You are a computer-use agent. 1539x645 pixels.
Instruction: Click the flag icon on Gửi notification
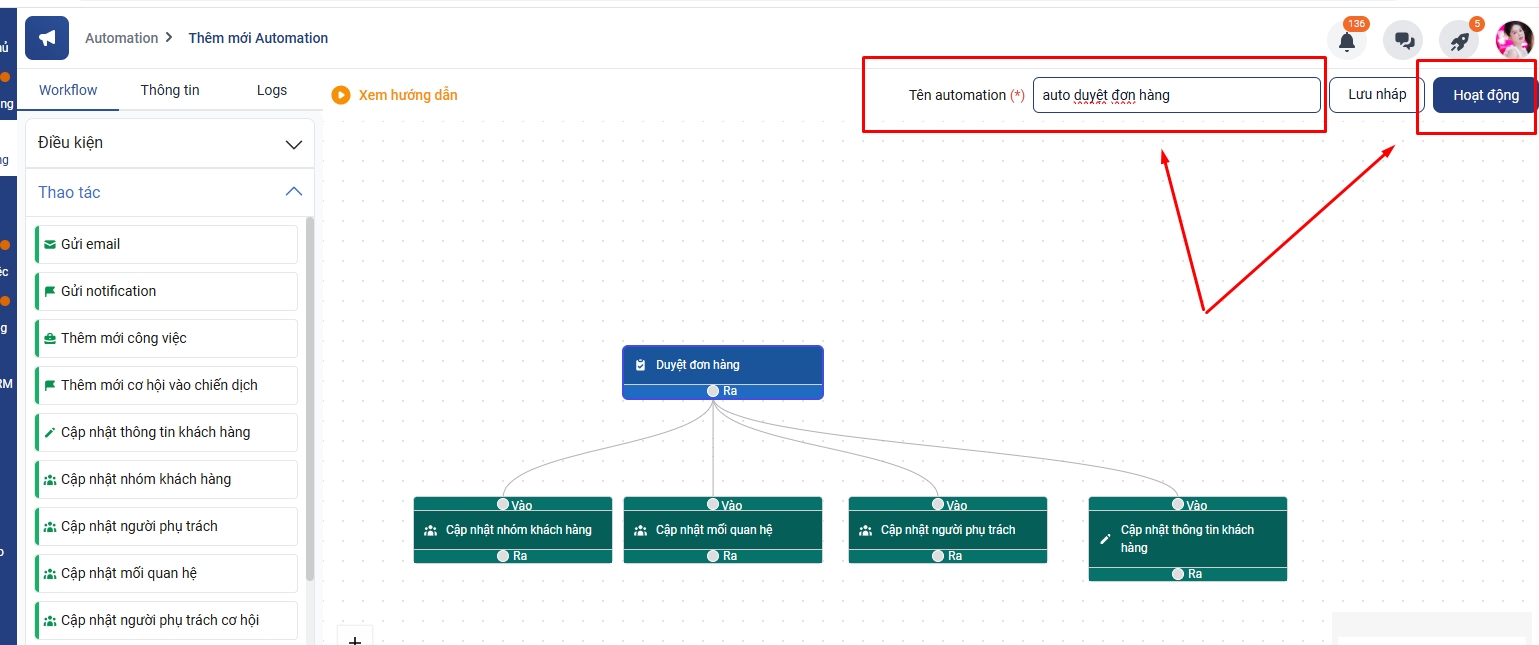point(50,291)
